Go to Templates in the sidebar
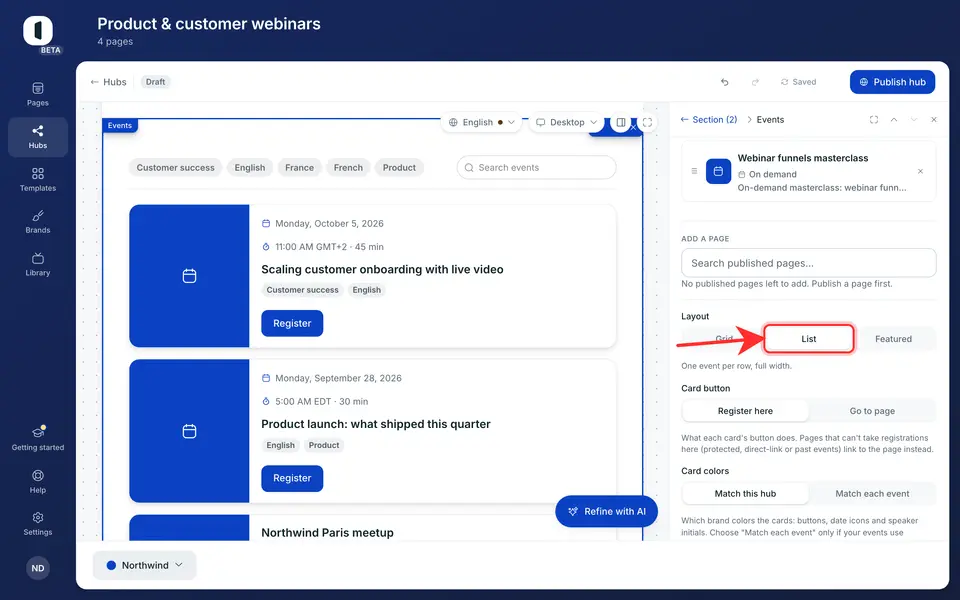Viewport: 960px width, 600px height. coord(37,179)
